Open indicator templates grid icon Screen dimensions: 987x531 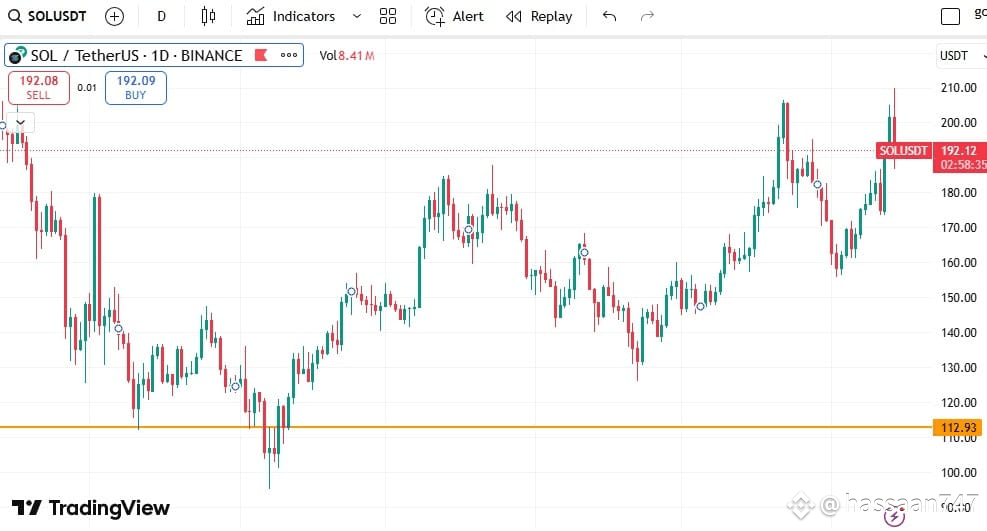click(x=388, y=16)
